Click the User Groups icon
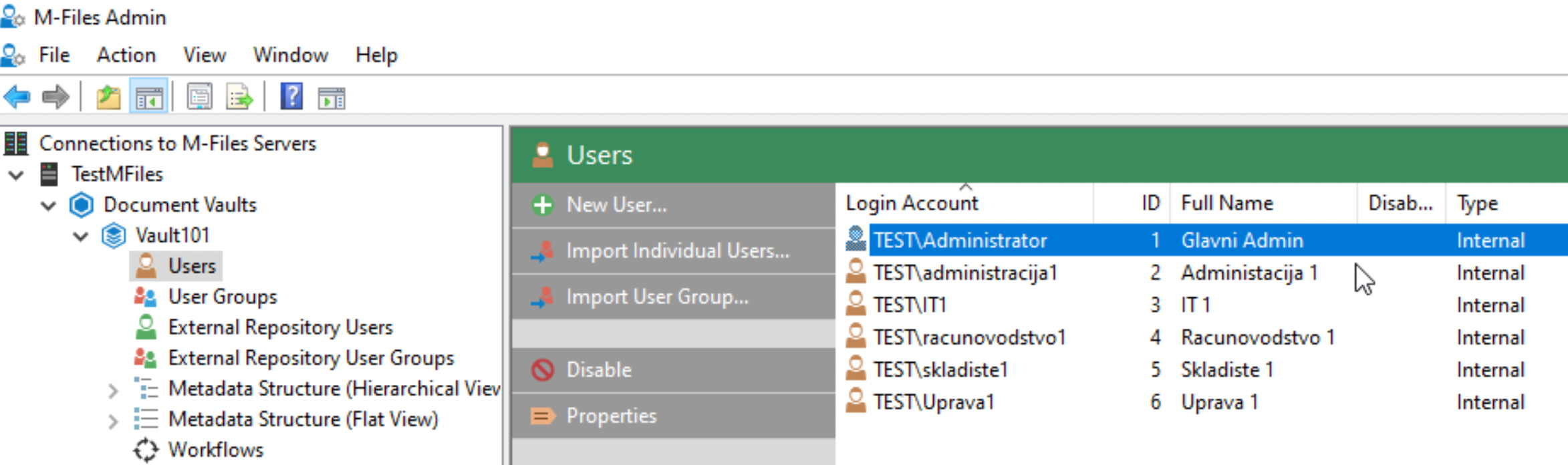 pyautogui.click(x=145, y=297)
